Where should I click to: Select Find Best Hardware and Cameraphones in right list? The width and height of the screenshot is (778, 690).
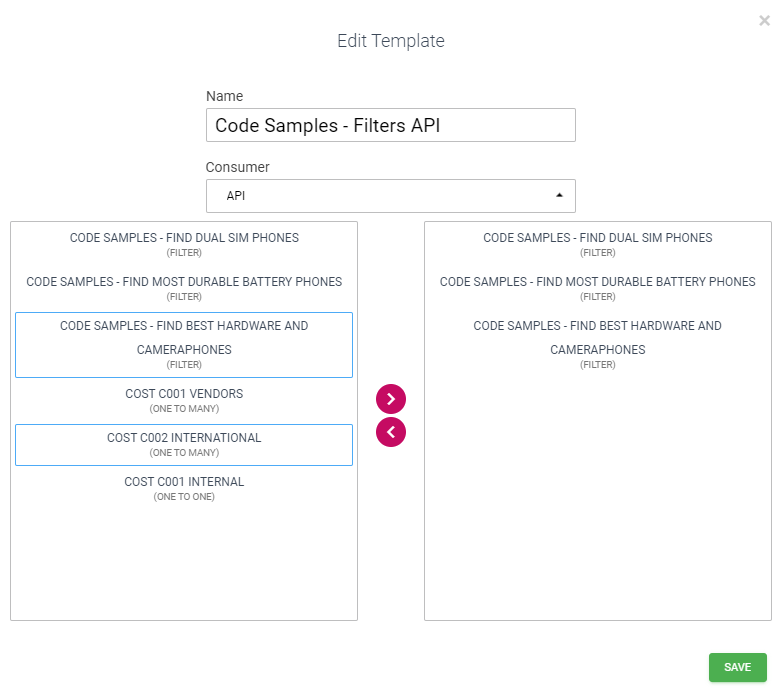tap(597, 345)
